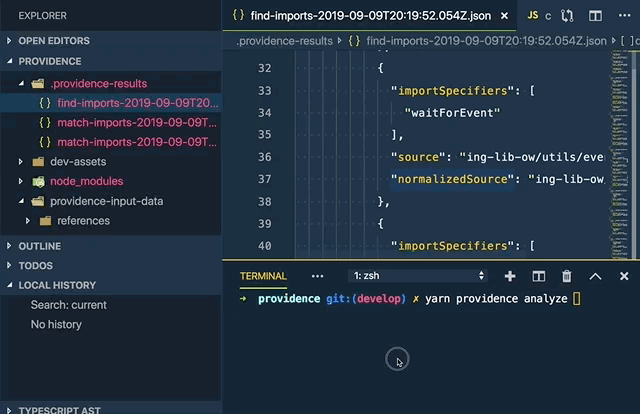This screenshot has width=640, height=414.
Task: Close the terminal panel with X icon
Action: coord(624,276)
